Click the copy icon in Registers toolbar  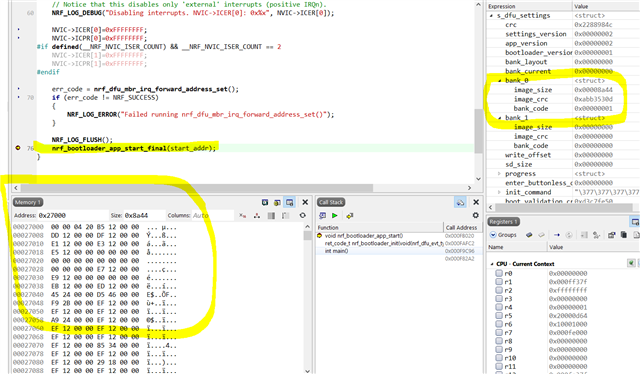click(x=624, y=235)
